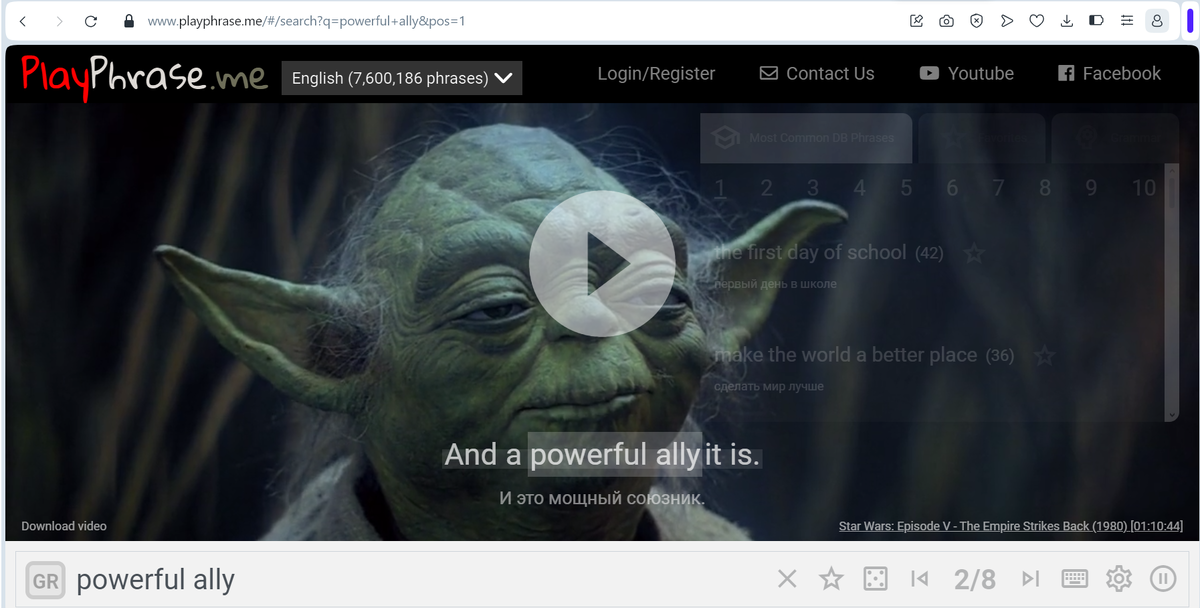
Task: Play the video with center play button
Action: (x=602, y=264)
